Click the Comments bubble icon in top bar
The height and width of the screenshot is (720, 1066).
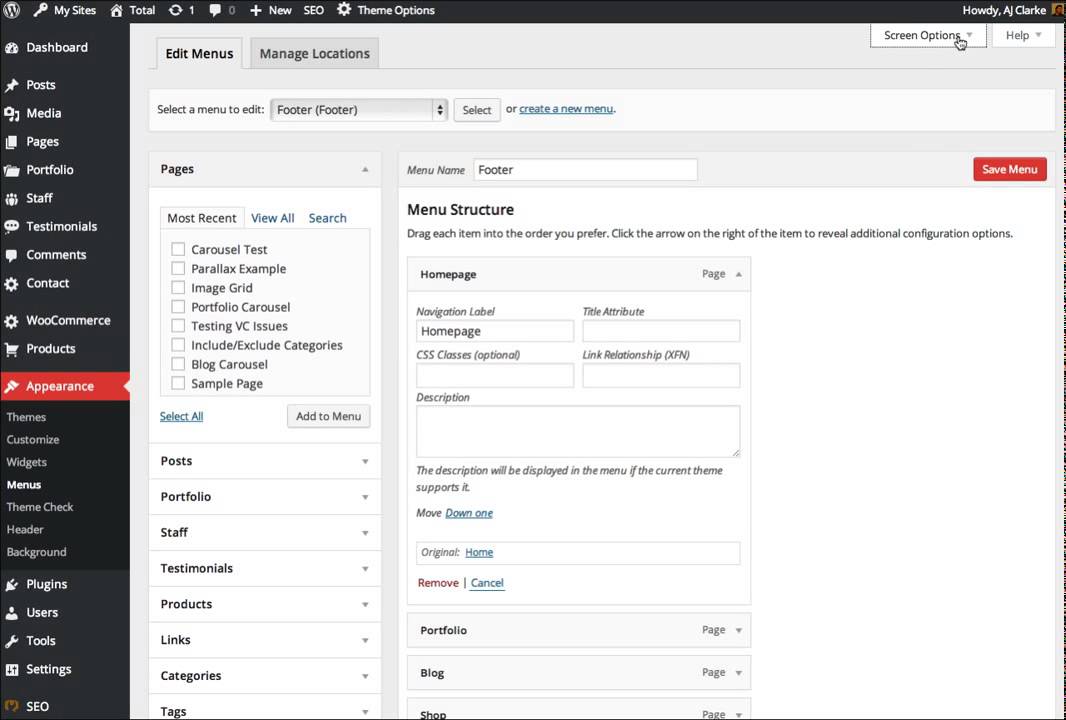coord(215,10)
